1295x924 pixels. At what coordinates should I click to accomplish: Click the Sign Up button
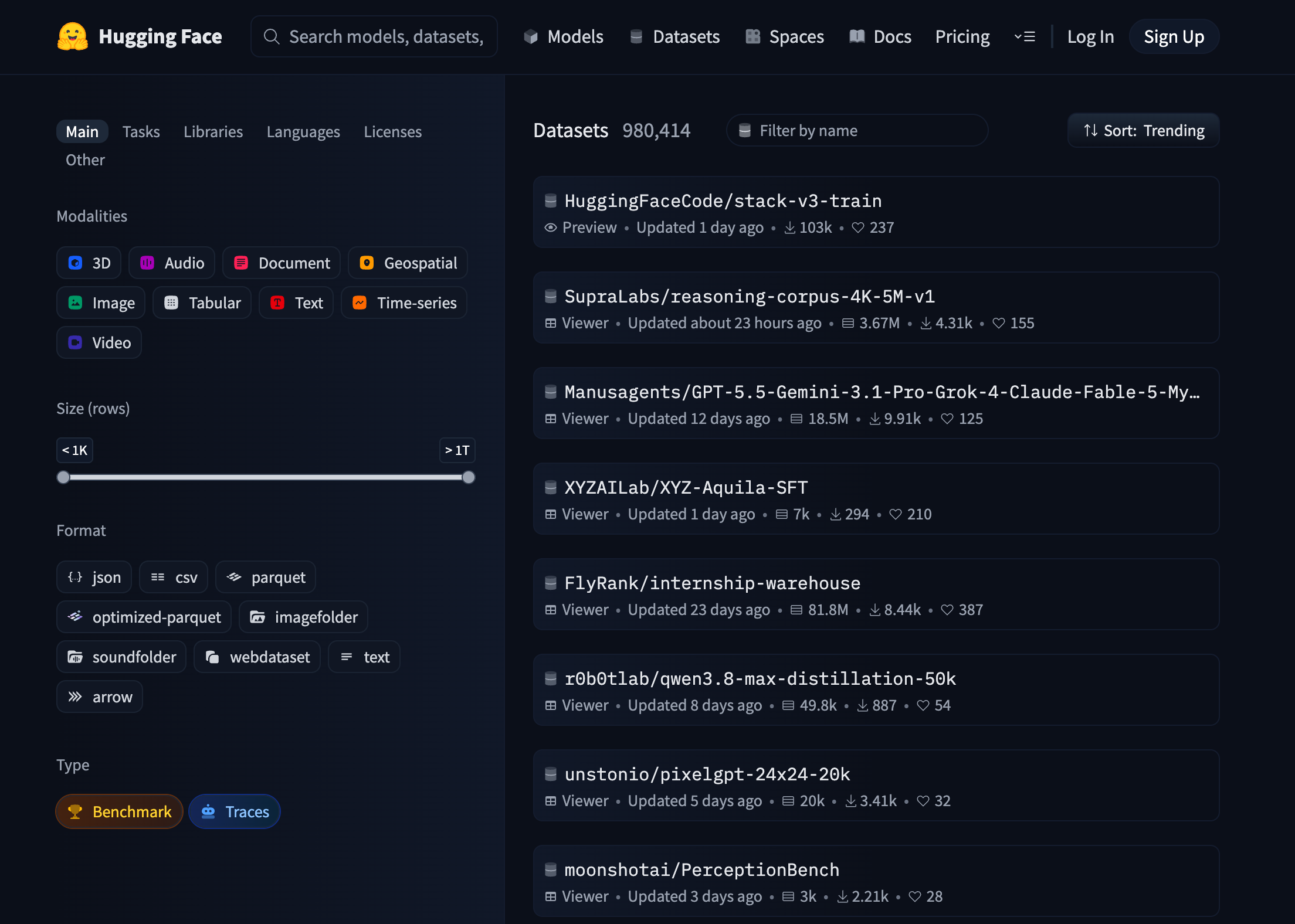1174,36
